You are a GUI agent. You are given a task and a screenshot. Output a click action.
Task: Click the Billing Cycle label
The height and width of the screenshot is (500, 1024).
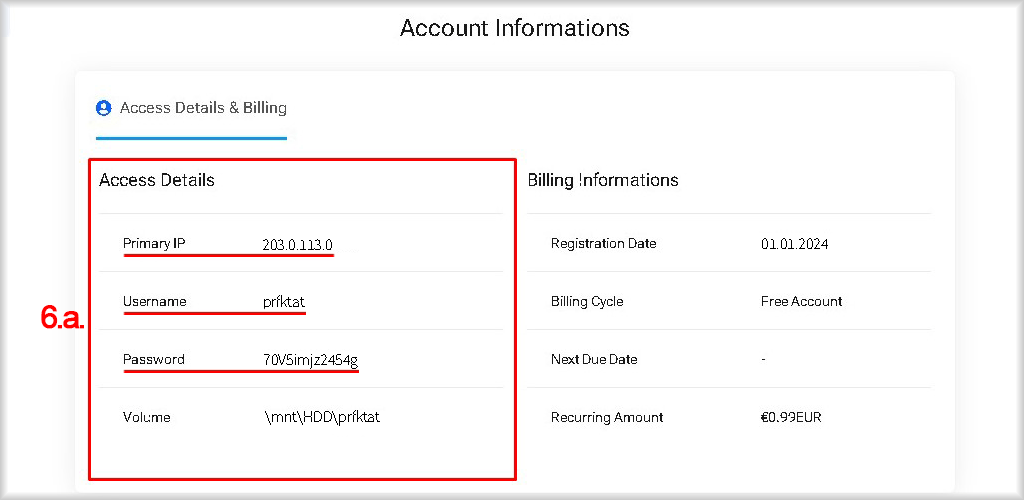click(x=587, y=302)
